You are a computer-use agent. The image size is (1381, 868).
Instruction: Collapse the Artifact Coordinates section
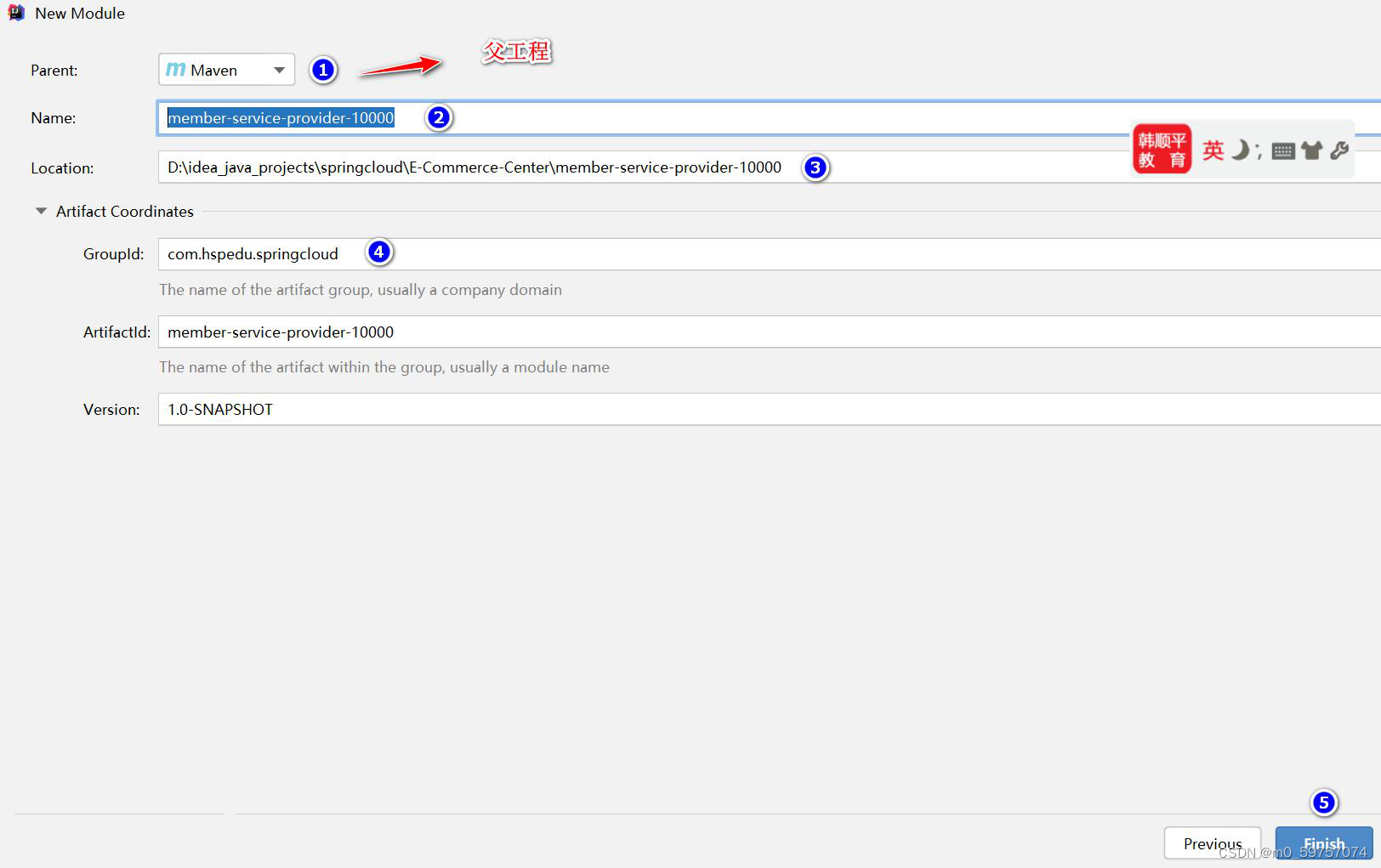tap(41, 211)
